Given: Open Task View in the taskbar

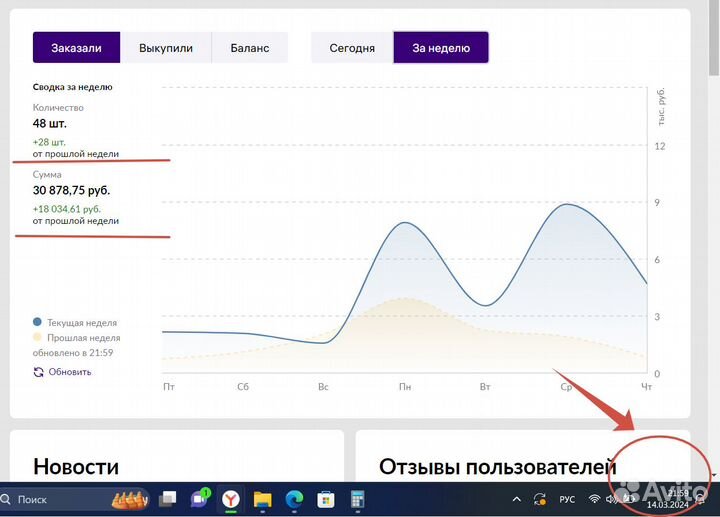Looking at the screenshot, I should coord(169,498).
